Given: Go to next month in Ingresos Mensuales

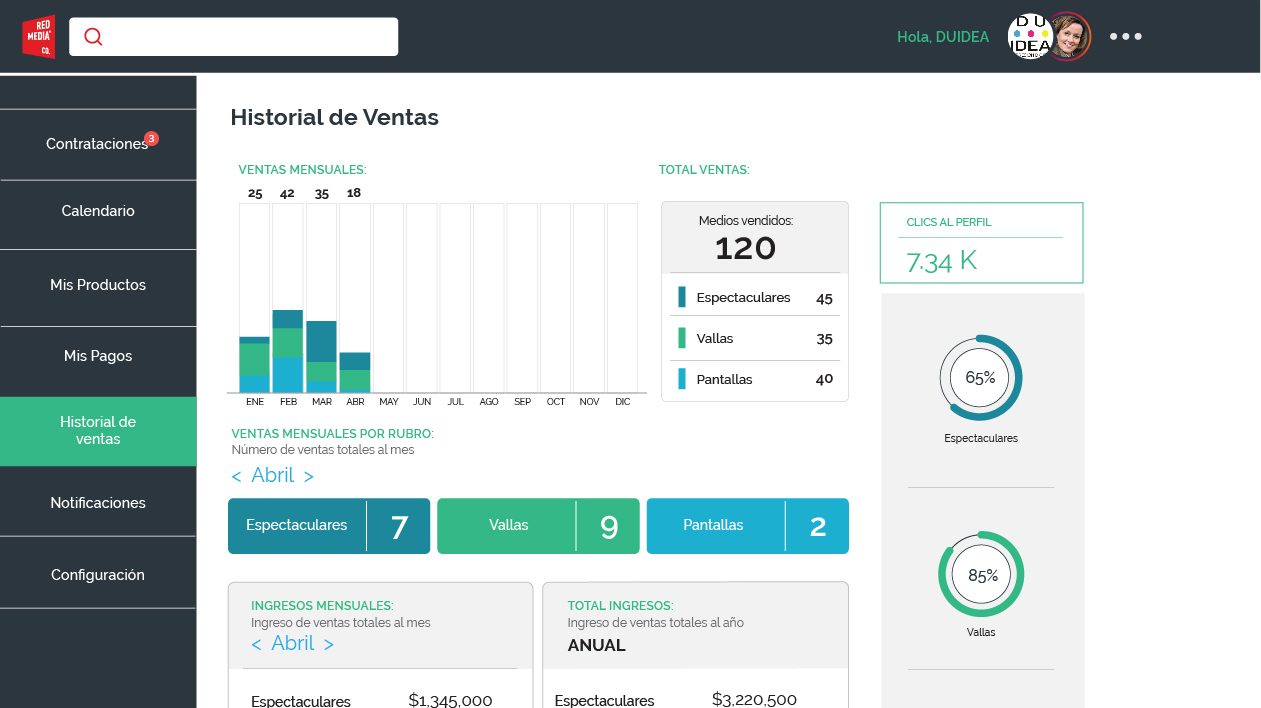Looking at the screenshot, I should 328,645.
